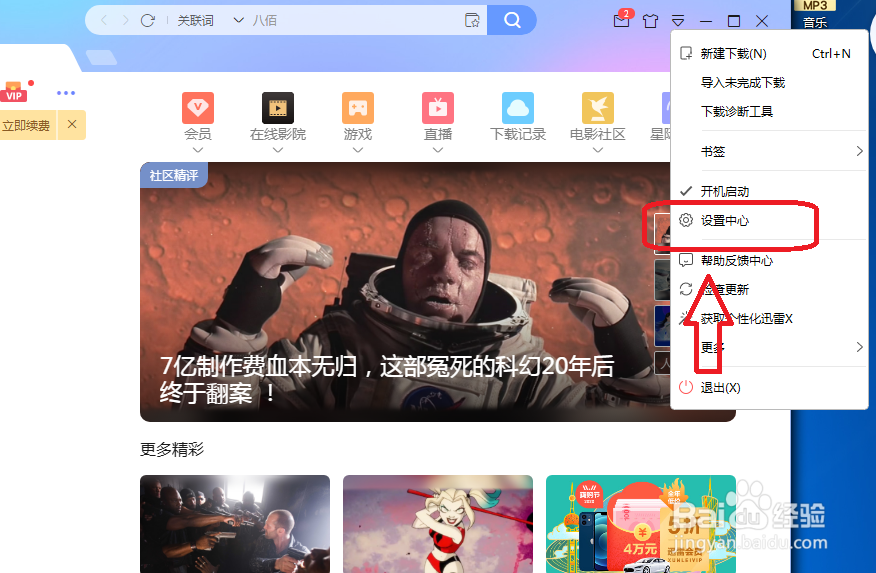The image size is (876, 573).
Task: Expand the chevron under 会员
Action: click(x=198, y=150)
